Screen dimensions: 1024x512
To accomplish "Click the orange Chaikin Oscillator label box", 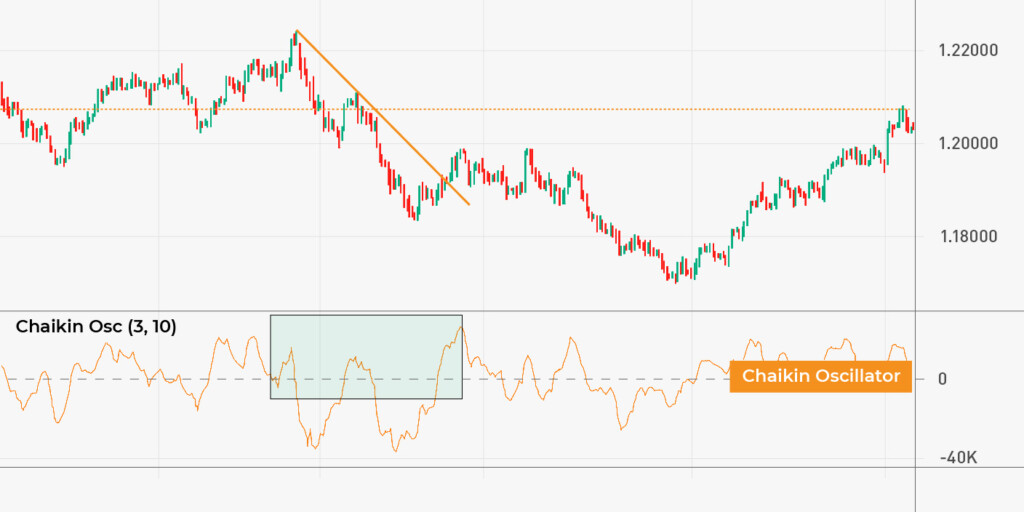I will point(820,376).
